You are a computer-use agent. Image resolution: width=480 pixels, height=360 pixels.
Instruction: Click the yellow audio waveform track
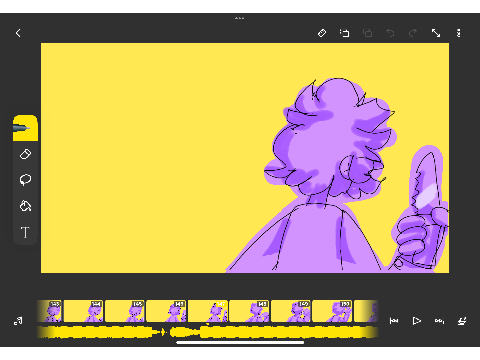(207, 332)
